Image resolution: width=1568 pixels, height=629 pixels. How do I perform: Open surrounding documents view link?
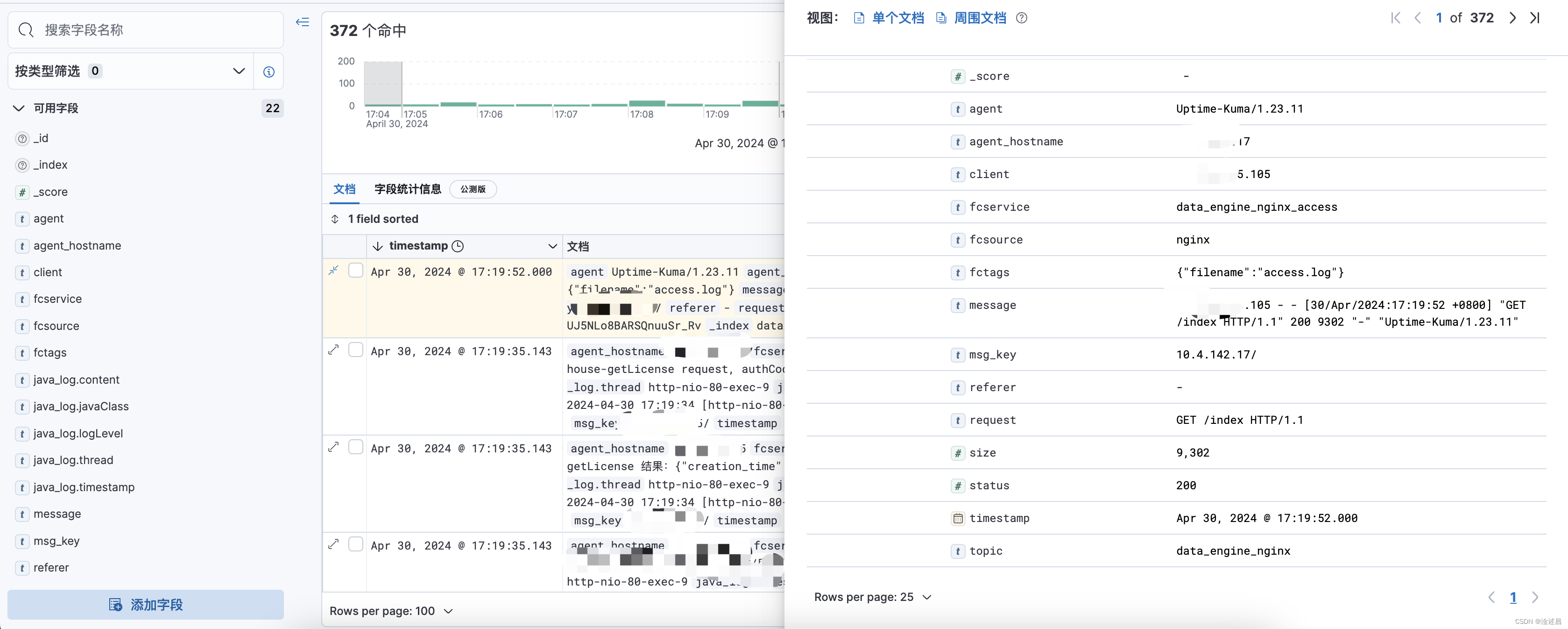point(971,18)
